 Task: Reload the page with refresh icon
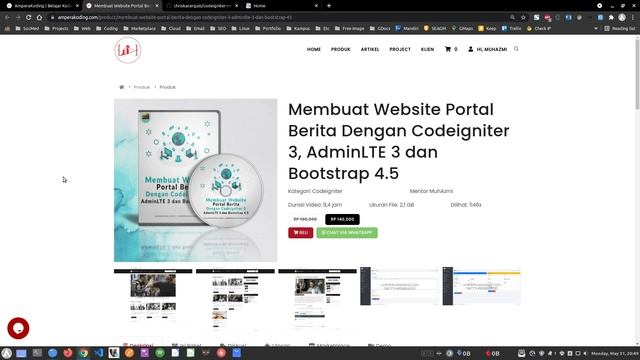click(29, 17)
